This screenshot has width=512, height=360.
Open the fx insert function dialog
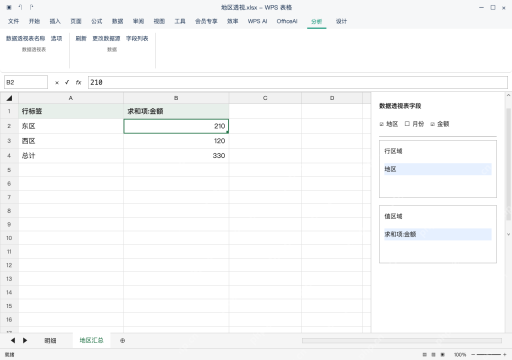78,82
